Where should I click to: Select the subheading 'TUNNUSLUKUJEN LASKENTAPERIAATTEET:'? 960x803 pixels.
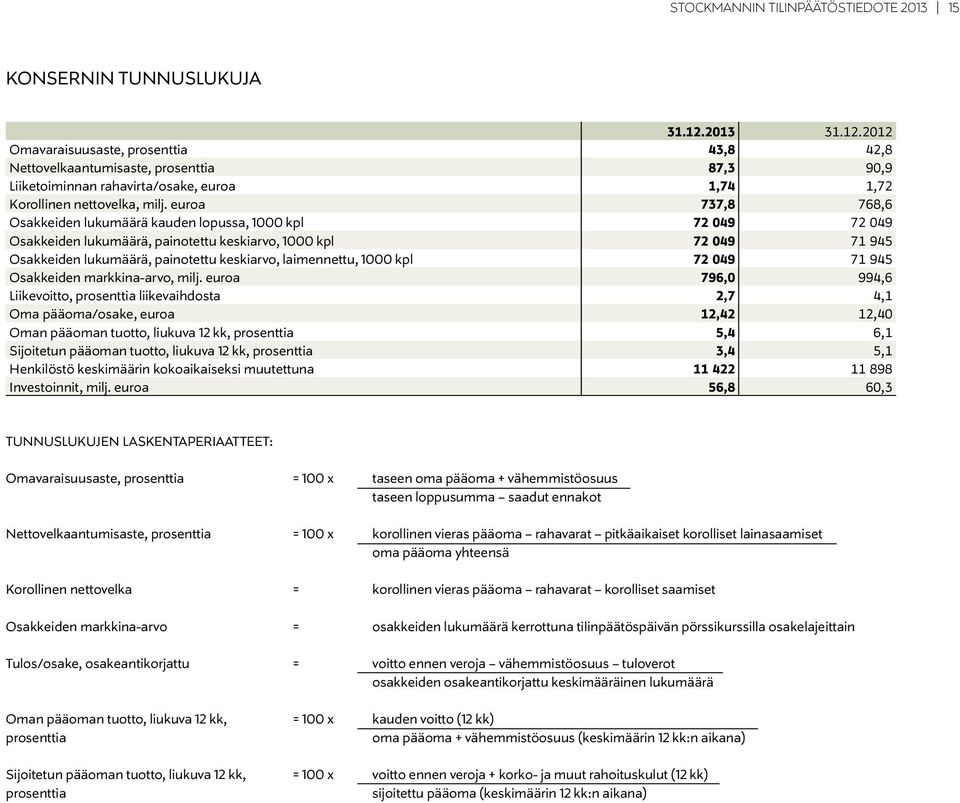[139, 442]
